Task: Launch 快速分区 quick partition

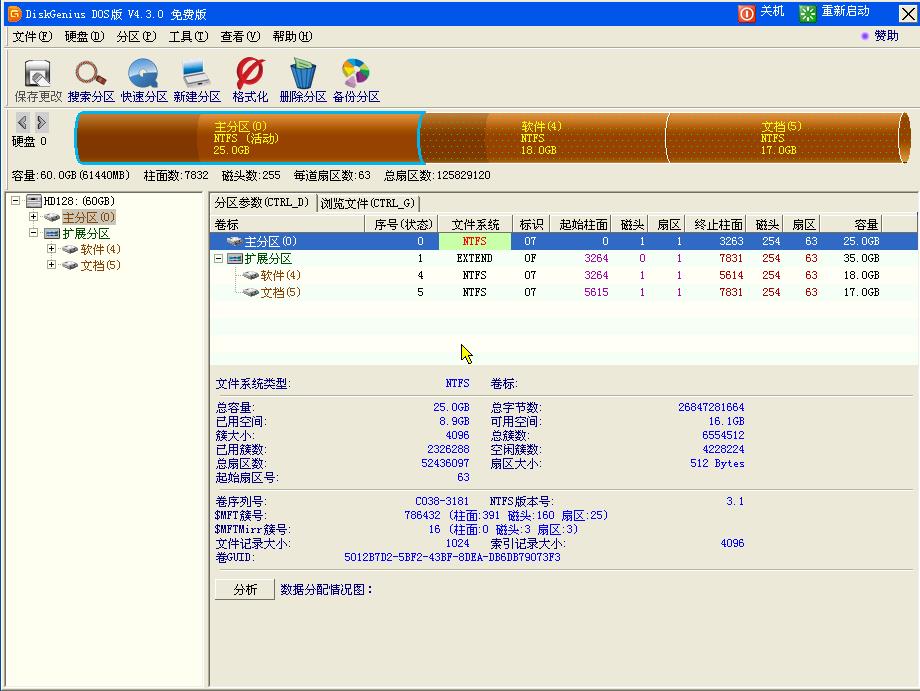Action: point(144,74)
